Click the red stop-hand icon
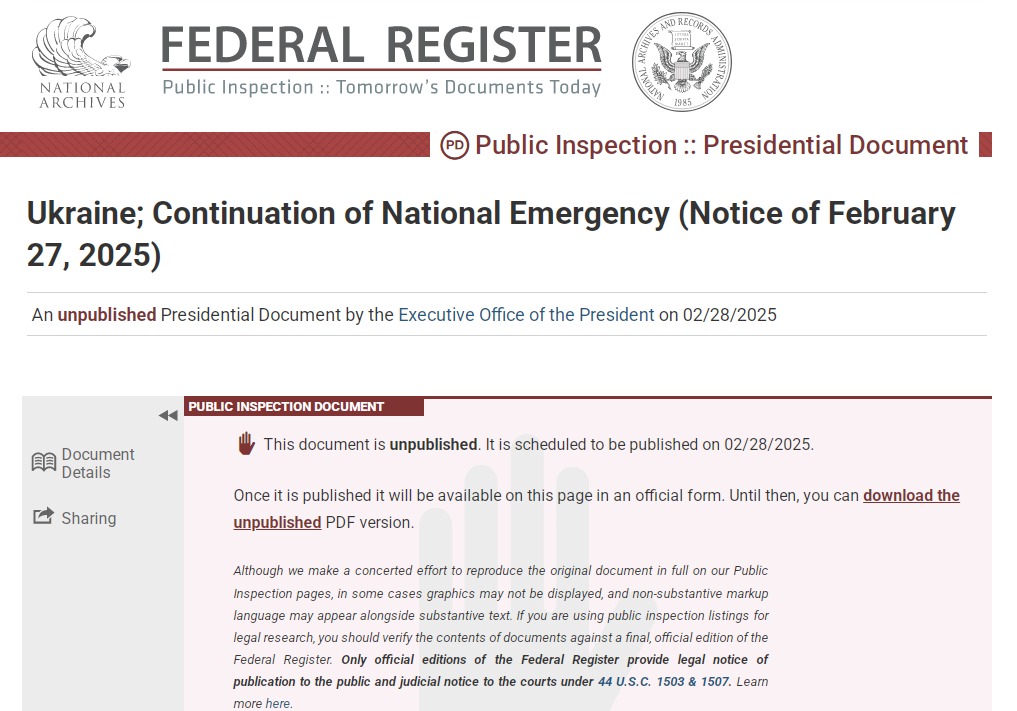The width and height of the screenshot is (1017, 711). pyautogui.click(x=246, y=444)
